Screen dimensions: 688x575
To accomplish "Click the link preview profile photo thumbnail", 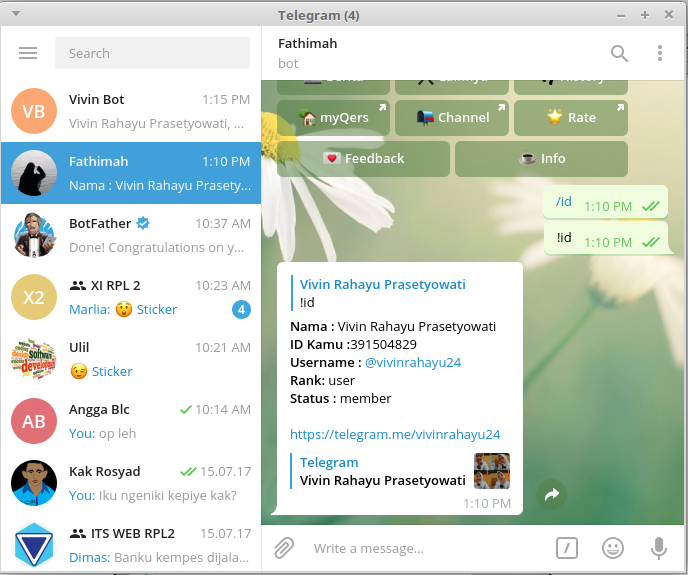I will click(x=492, y=471).
